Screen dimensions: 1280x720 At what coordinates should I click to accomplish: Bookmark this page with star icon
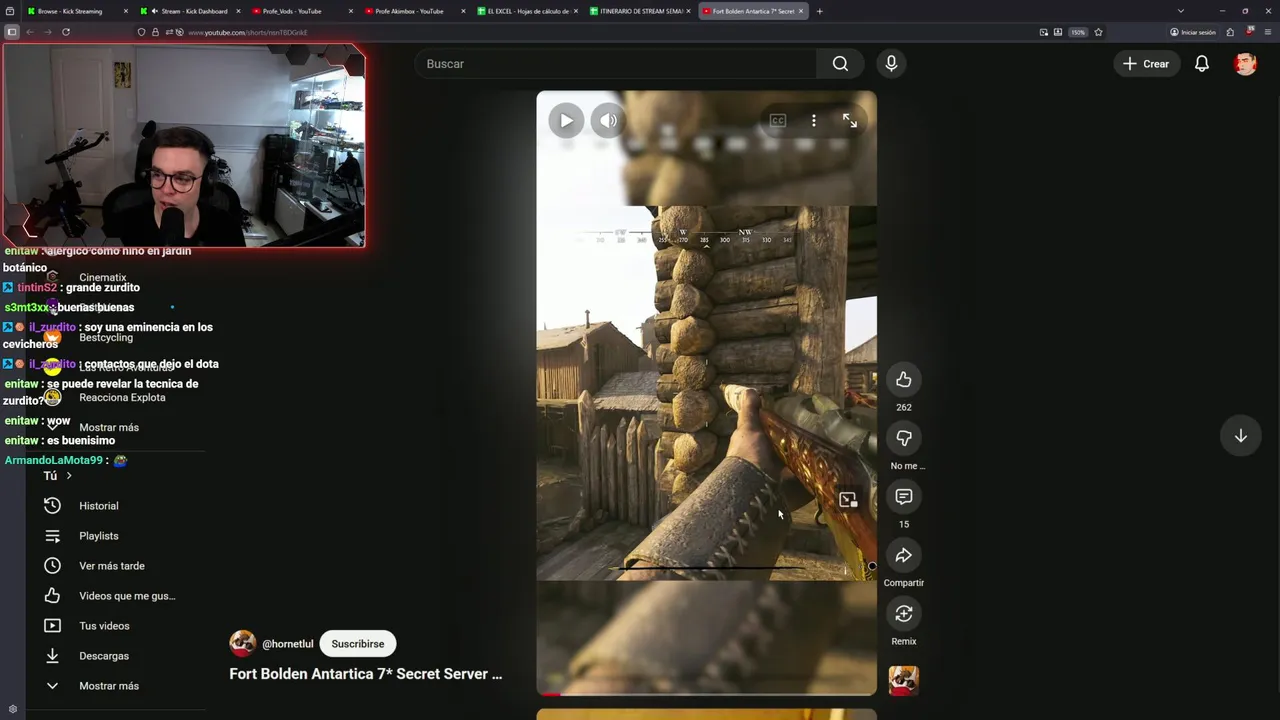point(1098,32)
